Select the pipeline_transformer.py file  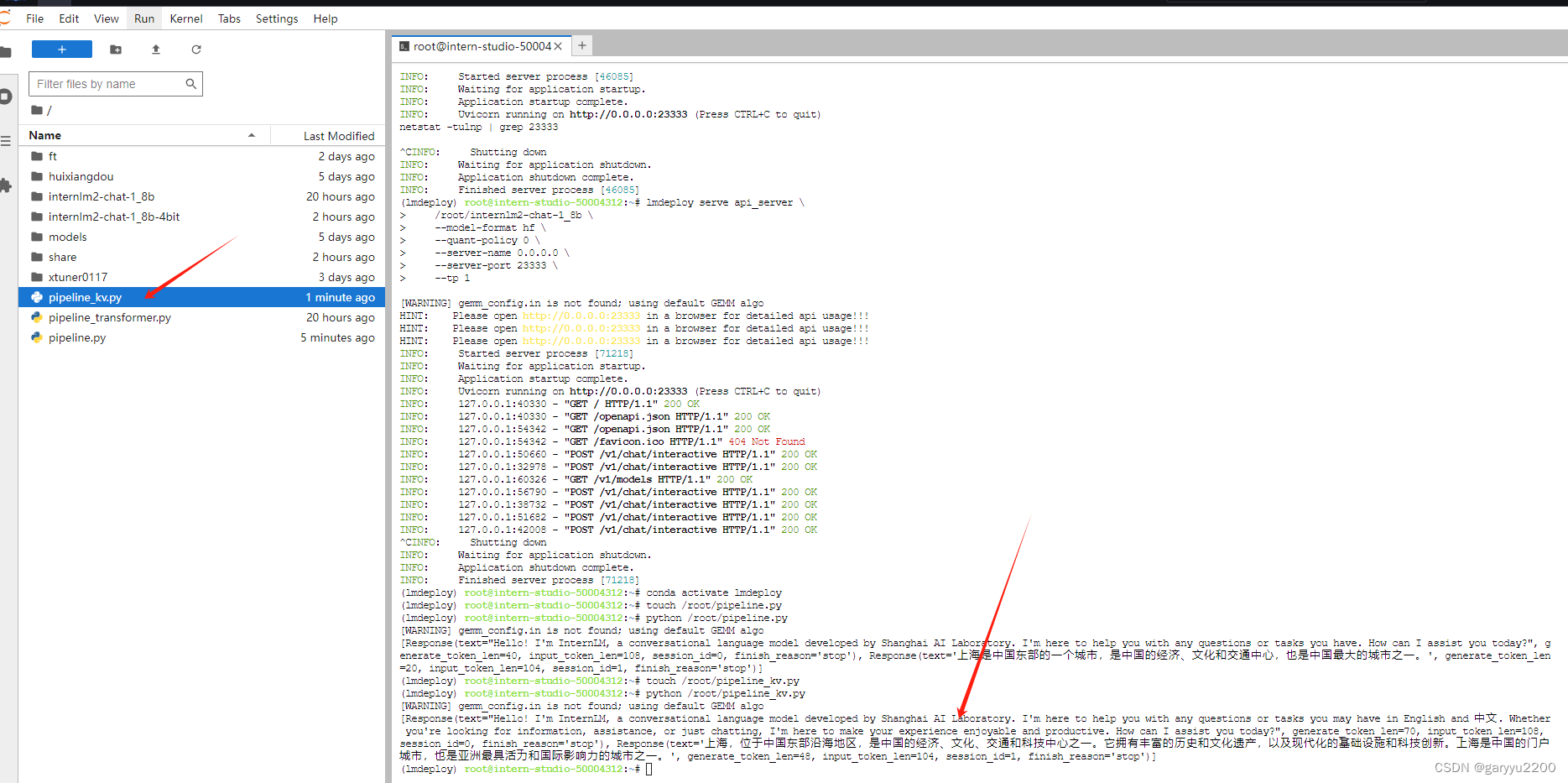pos(202,317)
